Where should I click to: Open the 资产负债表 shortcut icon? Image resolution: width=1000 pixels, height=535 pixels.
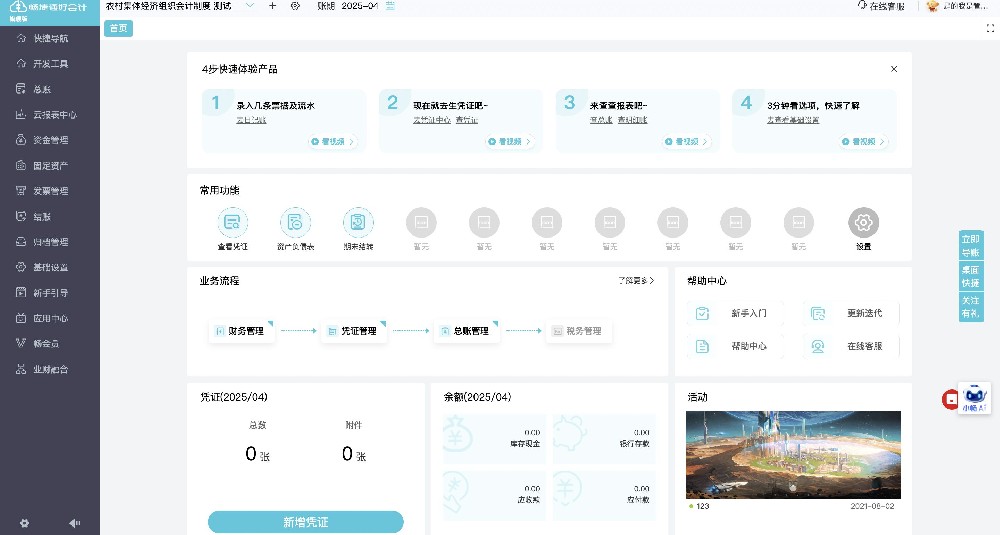(295, 222)
